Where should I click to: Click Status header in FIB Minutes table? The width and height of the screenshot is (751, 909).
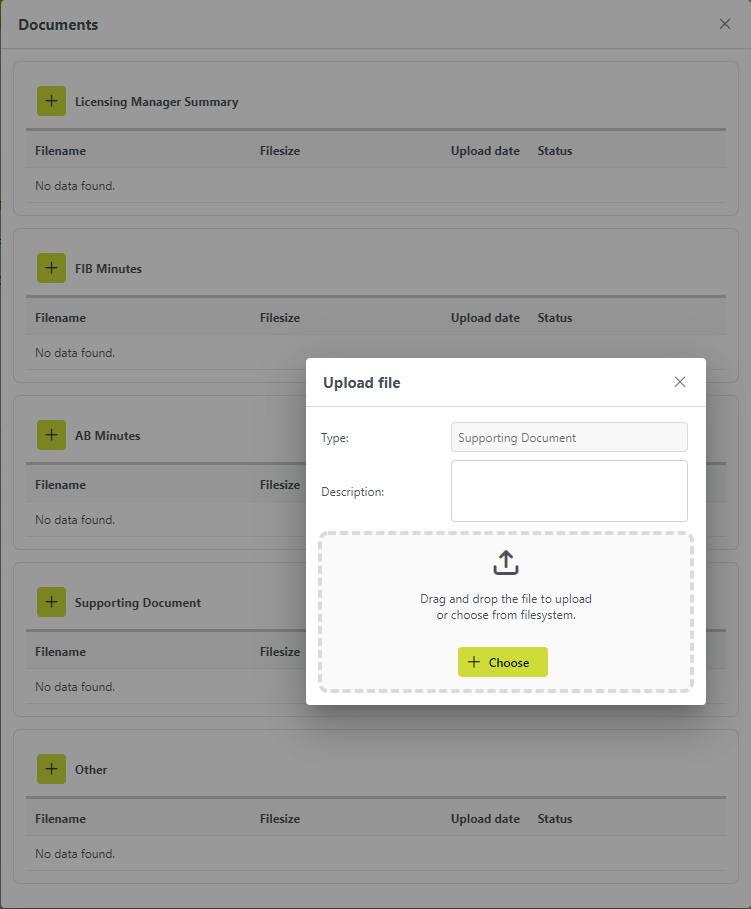coord(554,318)
